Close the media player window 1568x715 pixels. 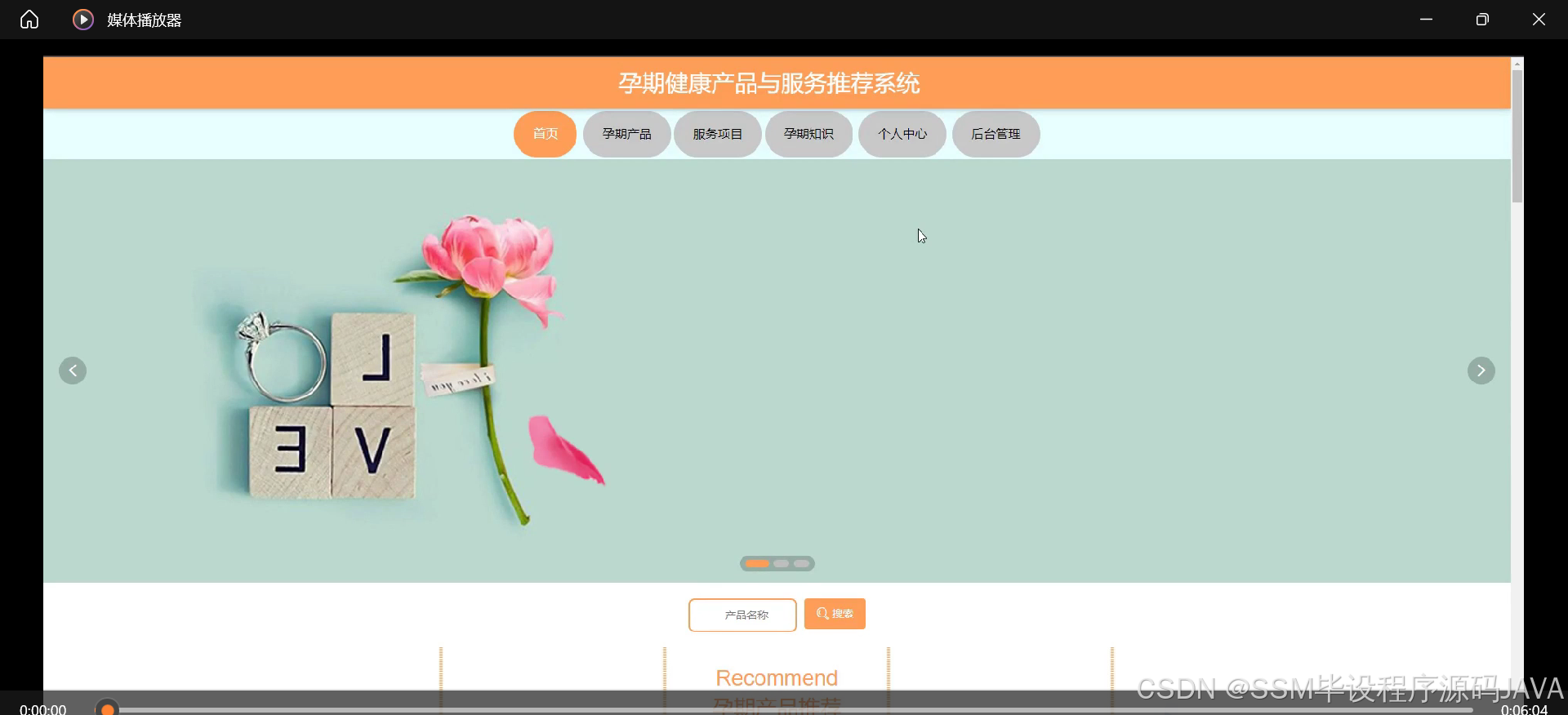[1539, 20]
